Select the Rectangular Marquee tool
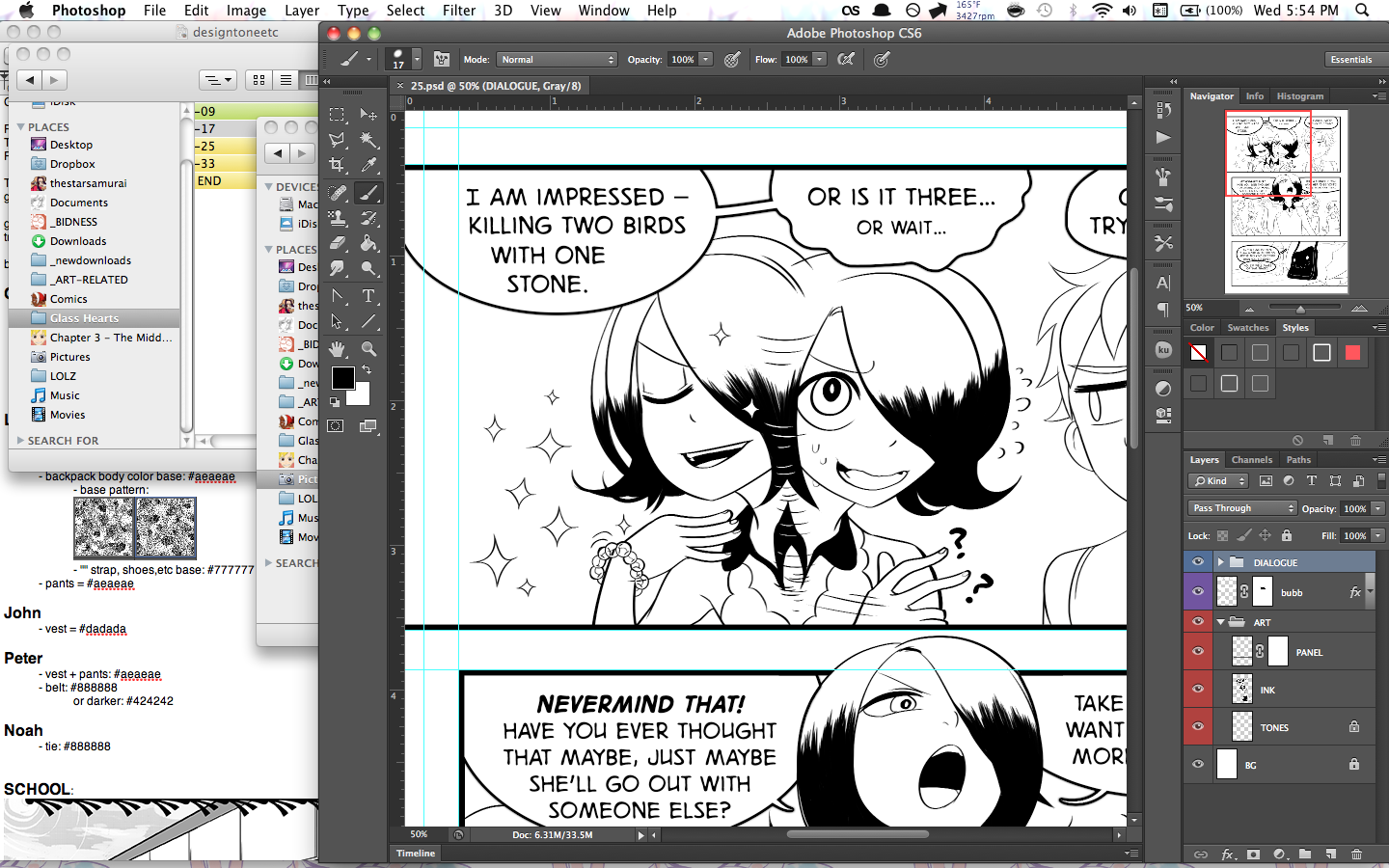 tap(337, 115)
